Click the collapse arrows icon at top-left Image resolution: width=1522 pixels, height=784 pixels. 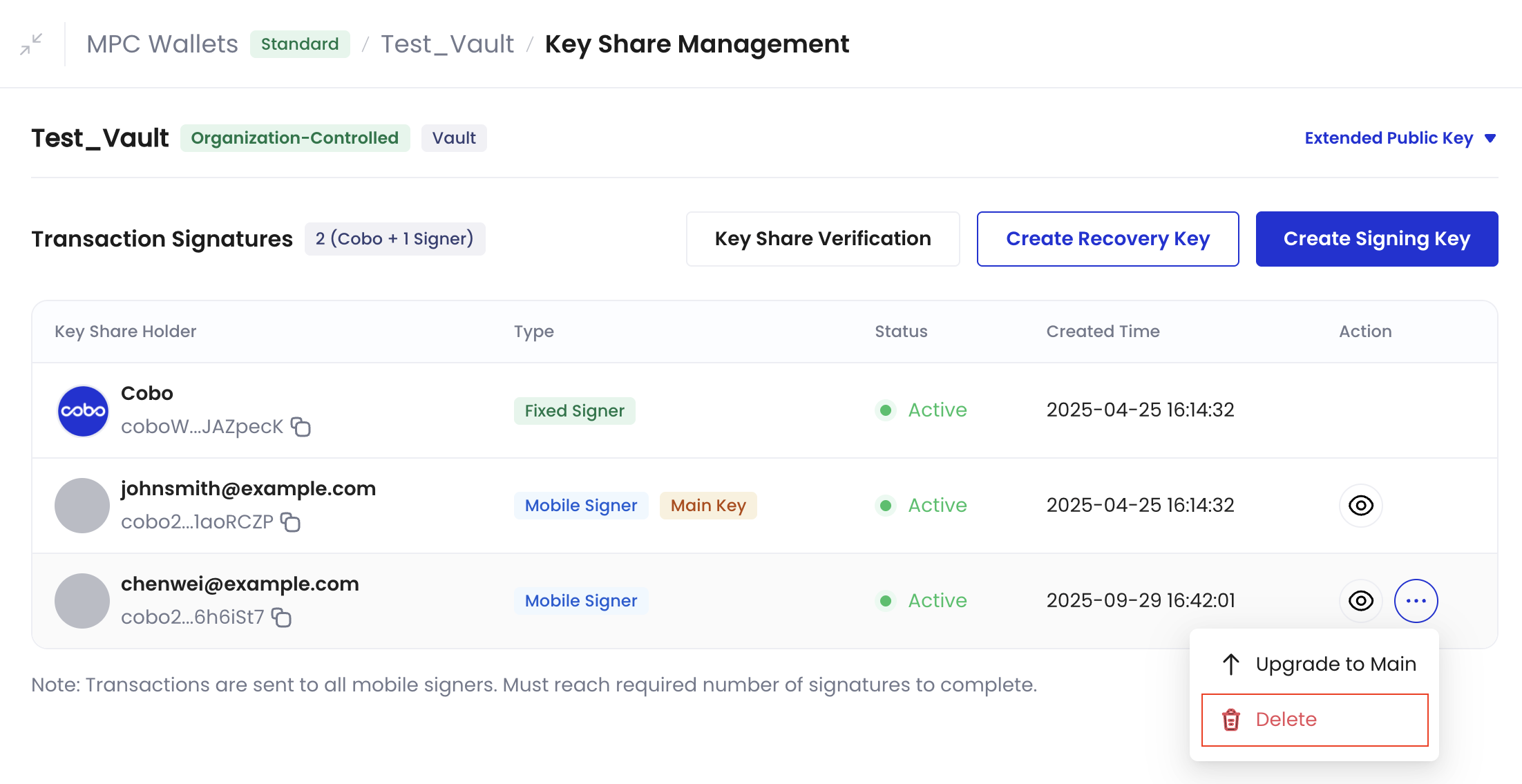point(31,44)
